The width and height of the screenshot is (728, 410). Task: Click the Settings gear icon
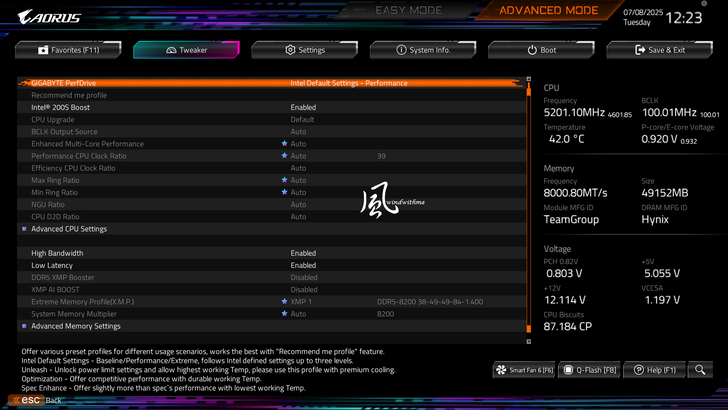click(290, 50)
